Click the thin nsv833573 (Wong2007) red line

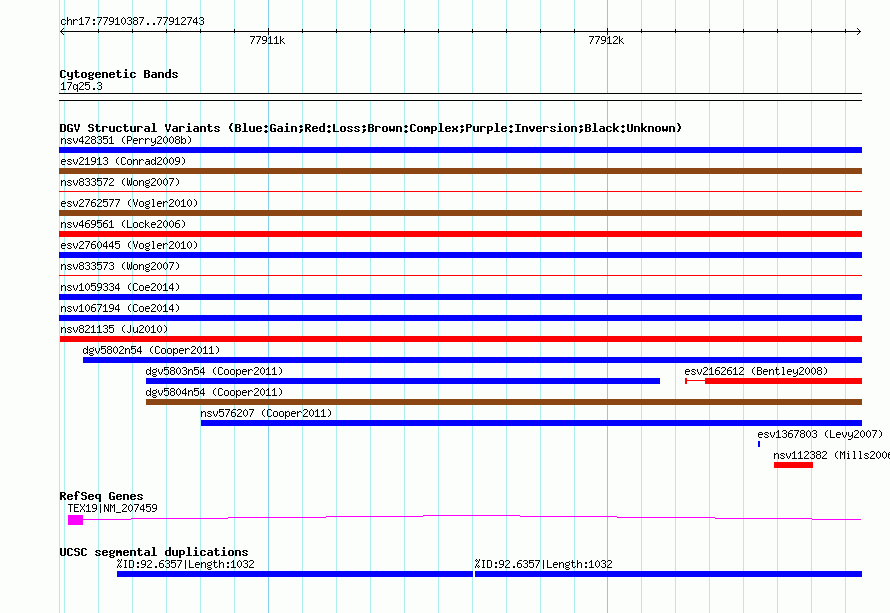click(x=460, y=276)
